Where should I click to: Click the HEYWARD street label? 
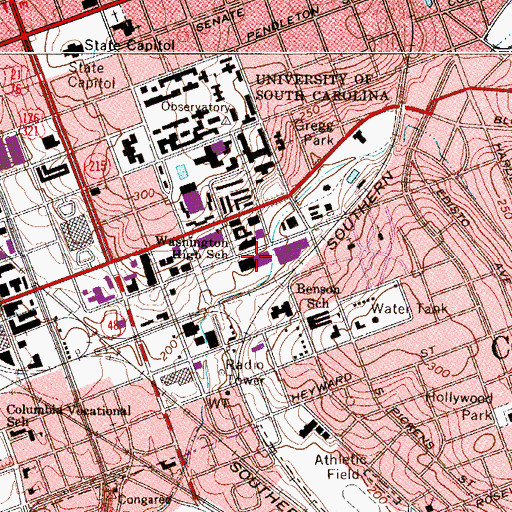click(322, 387)
